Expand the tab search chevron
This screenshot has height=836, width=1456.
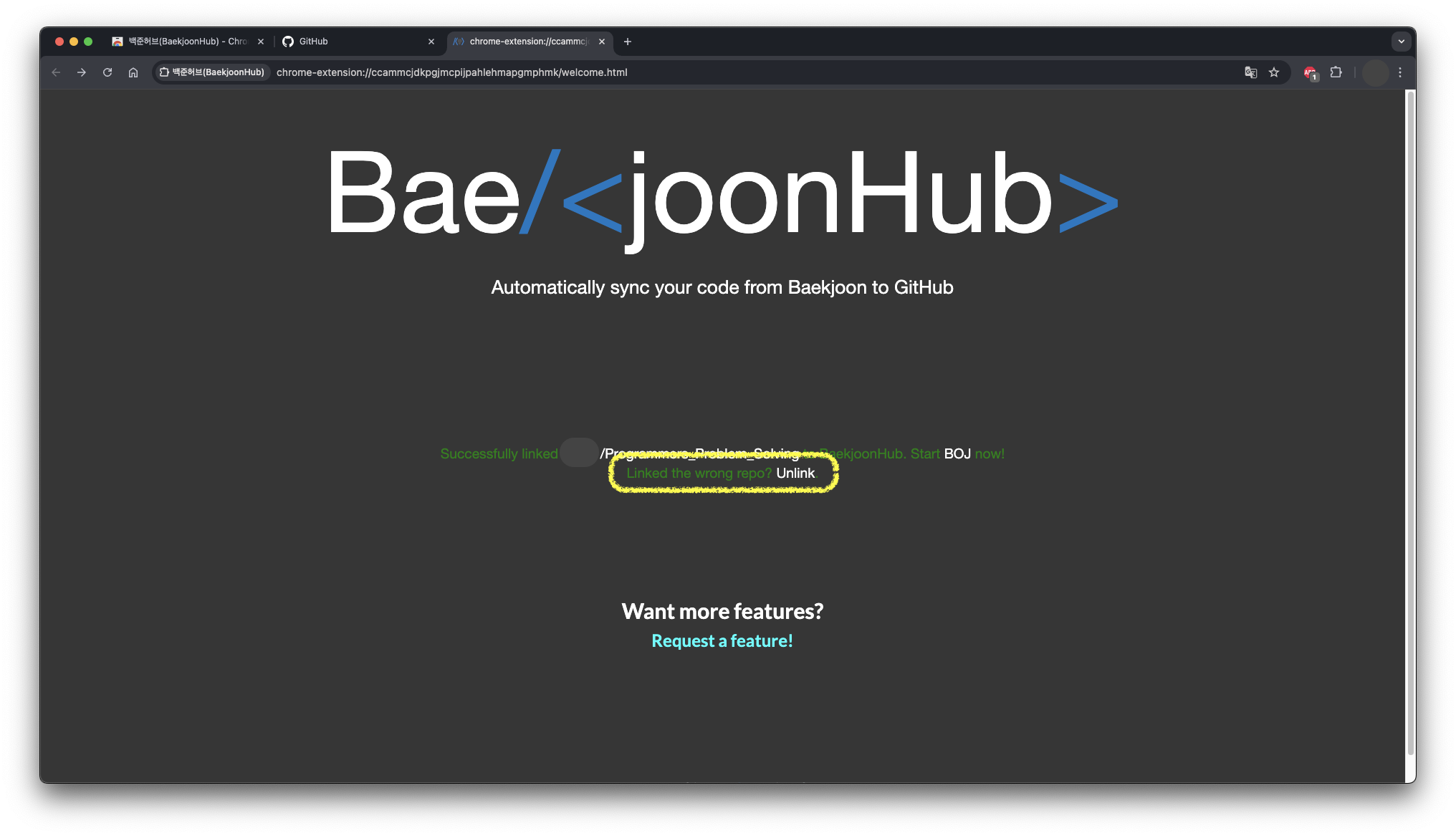click(1402, 42)
